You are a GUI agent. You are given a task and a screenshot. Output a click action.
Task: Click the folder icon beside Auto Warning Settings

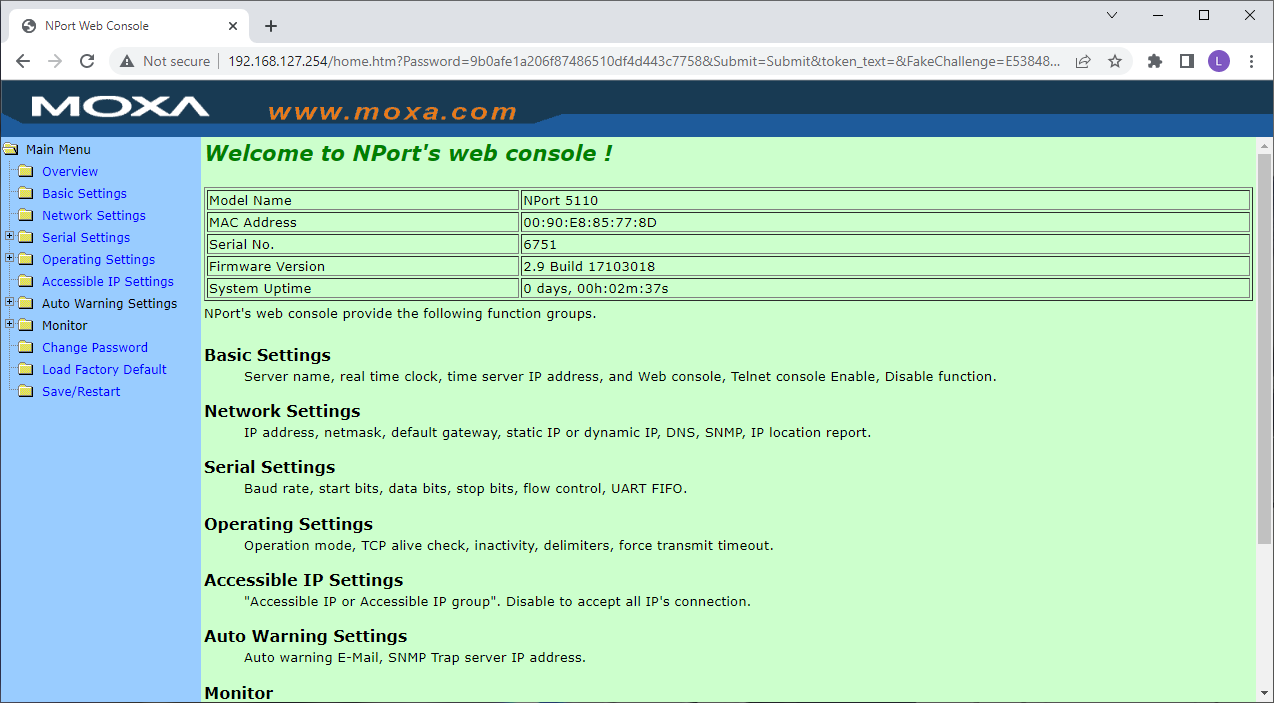tap(26, 304)
